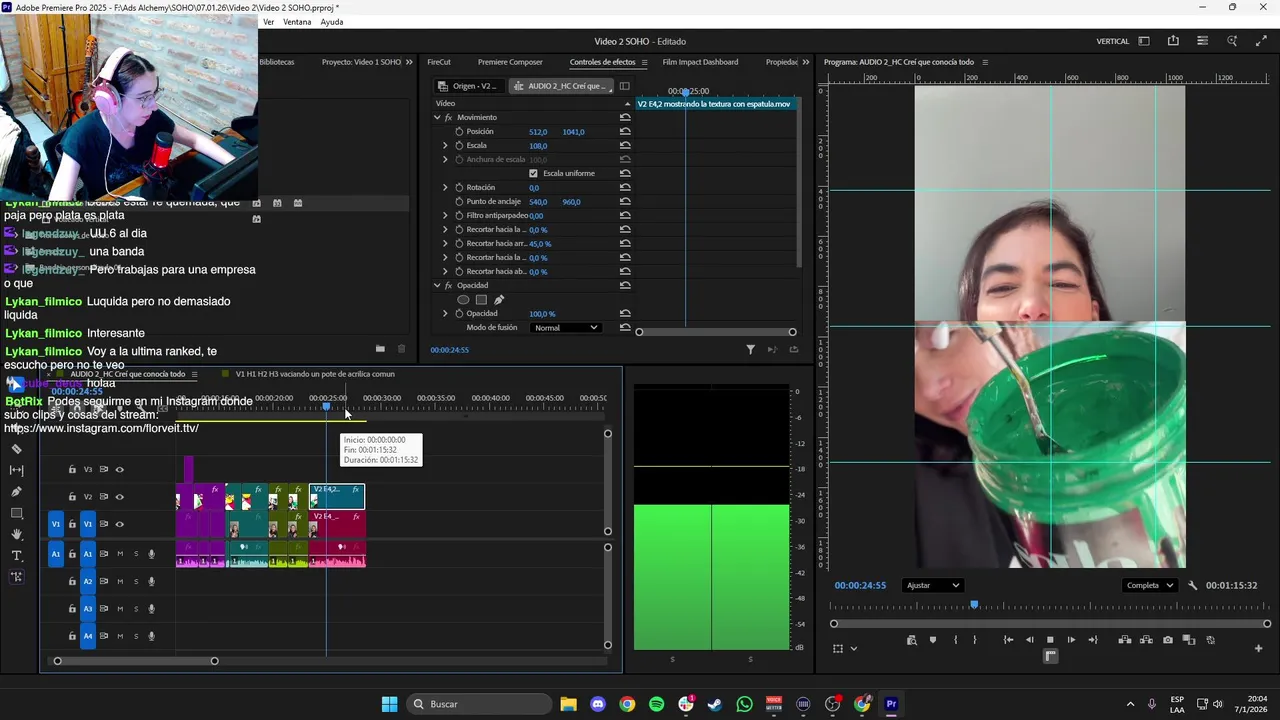Expand the Filtro antiparpadeo property
Viewport: 1280px width, 720px height.
[x=445, y=215]
